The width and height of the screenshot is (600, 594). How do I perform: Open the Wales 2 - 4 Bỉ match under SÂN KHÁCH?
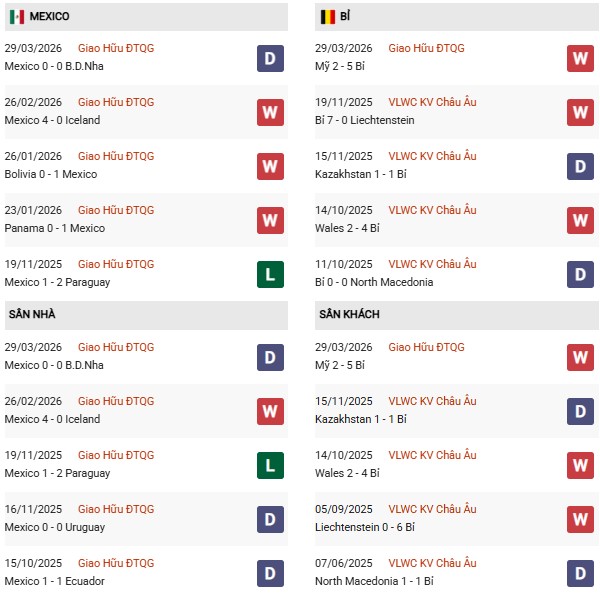coord(350,473)
